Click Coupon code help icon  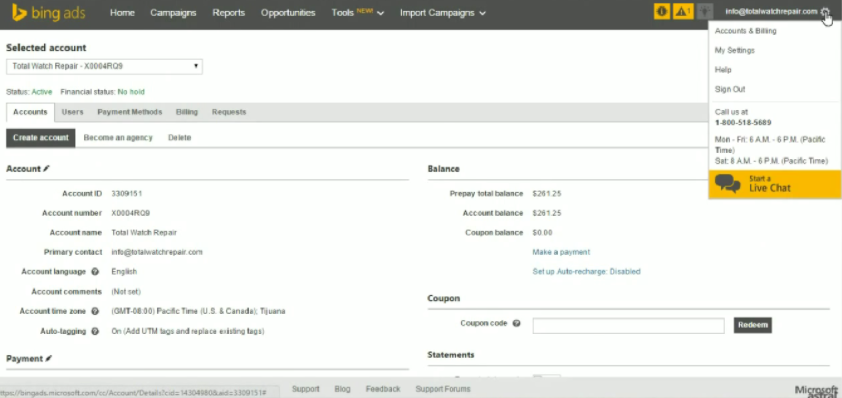pos(517,324)
